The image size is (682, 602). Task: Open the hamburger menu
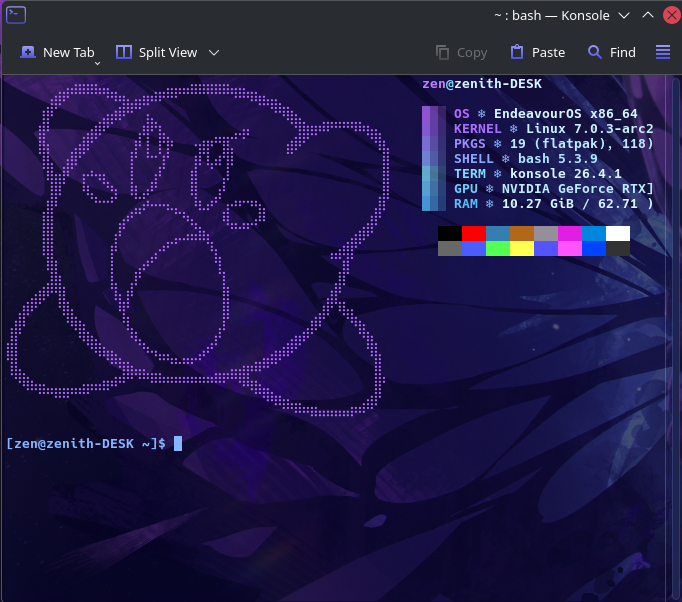coord(663,52)
